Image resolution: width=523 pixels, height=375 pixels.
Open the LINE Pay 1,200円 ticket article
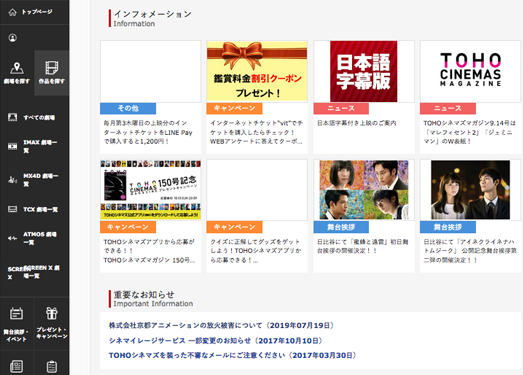click(148, 132)
